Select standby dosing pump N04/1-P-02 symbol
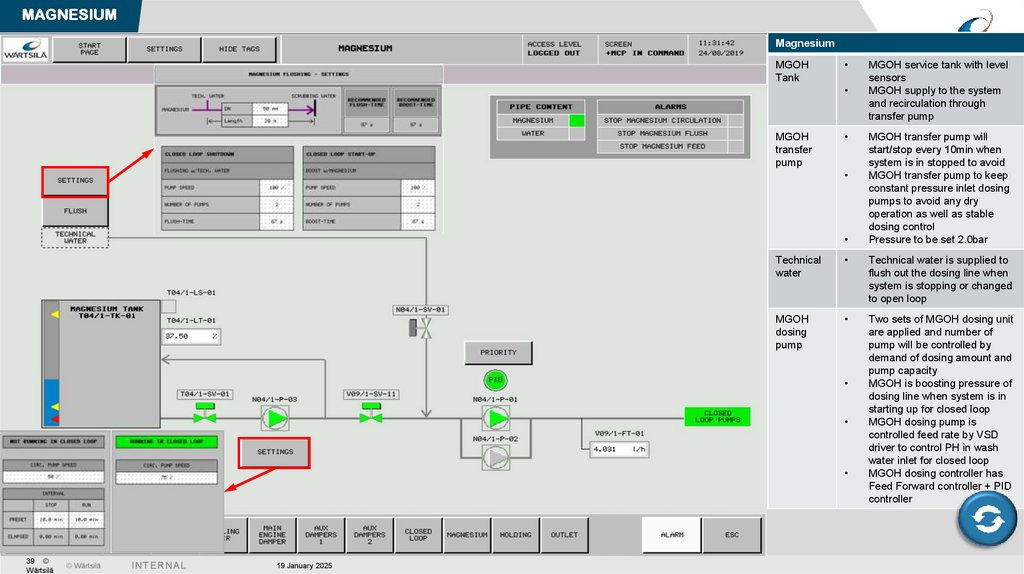Viewport: 1024px width, 574px height. coord(496,458)
